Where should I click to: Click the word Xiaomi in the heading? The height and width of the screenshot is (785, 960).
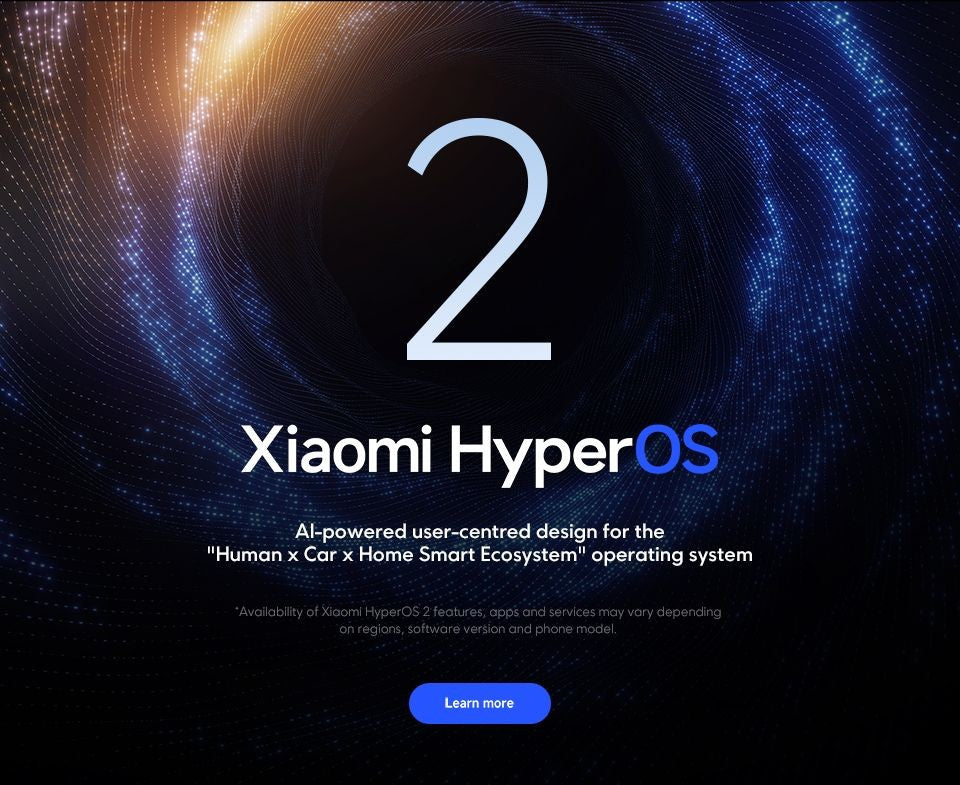(337, 448)
